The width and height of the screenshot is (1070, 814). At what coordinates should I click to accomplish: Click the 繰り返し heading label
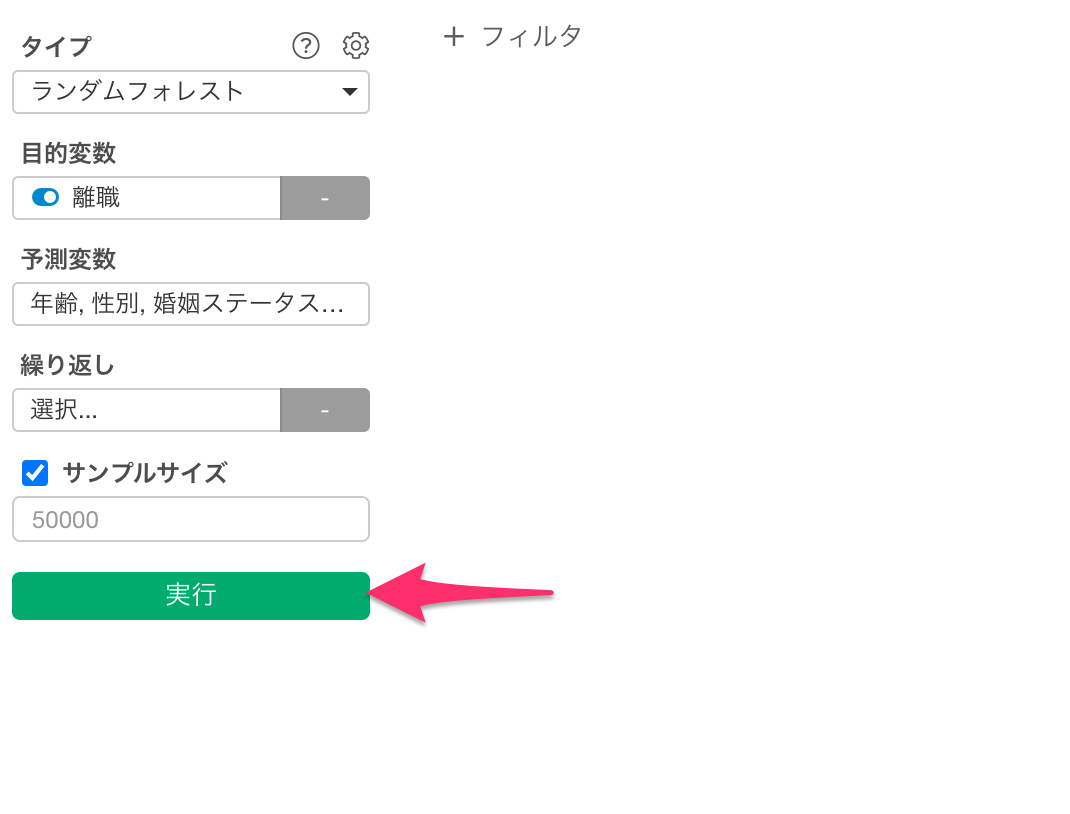pos(67,365)
